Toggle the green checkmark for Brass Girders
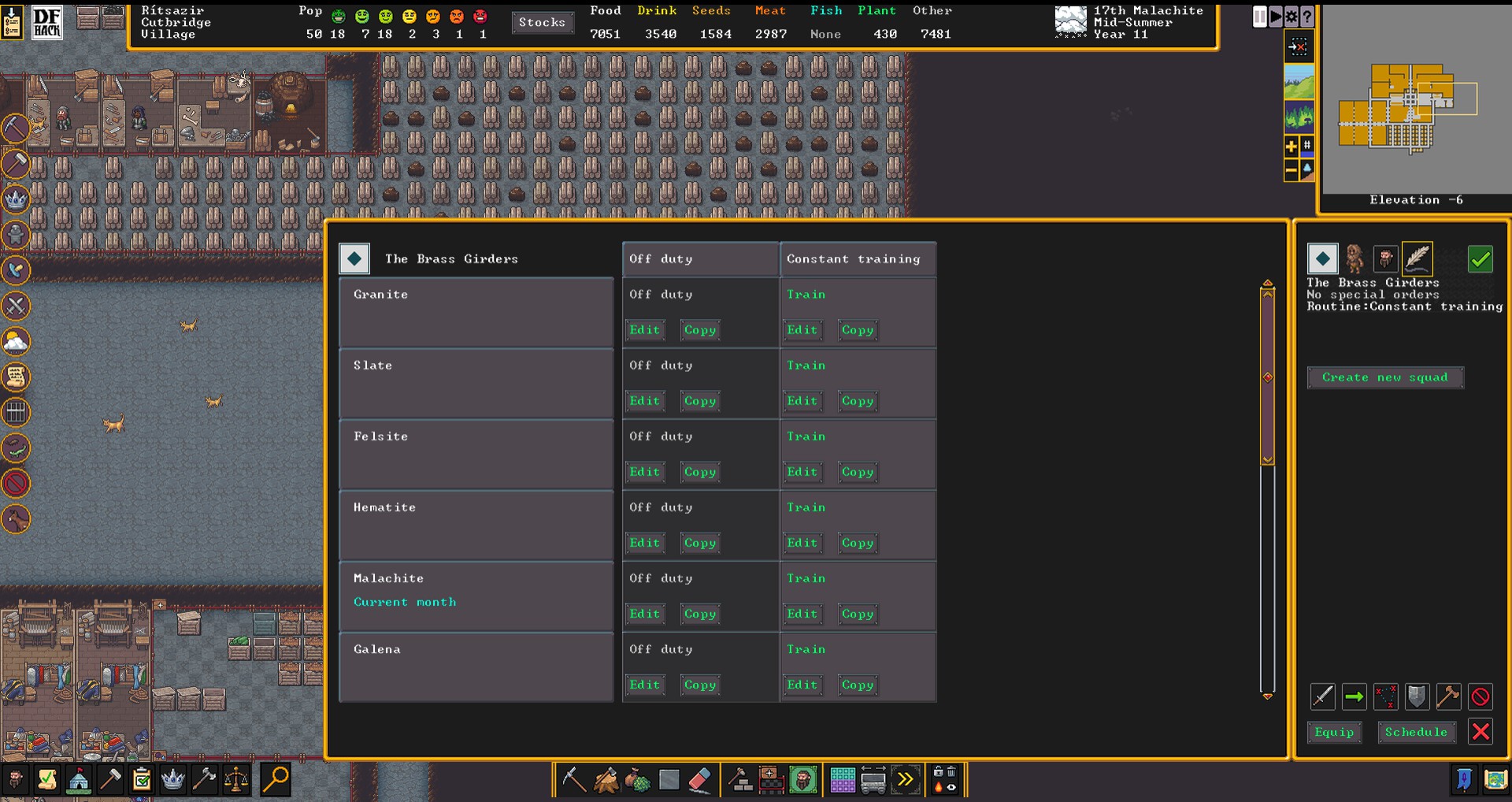 tap(1480, 258)
